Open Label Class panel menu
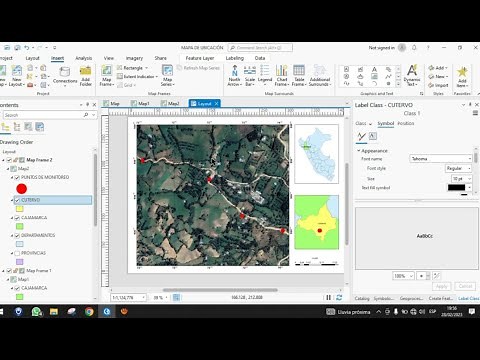480x360 pixels. tap(475, 113)
